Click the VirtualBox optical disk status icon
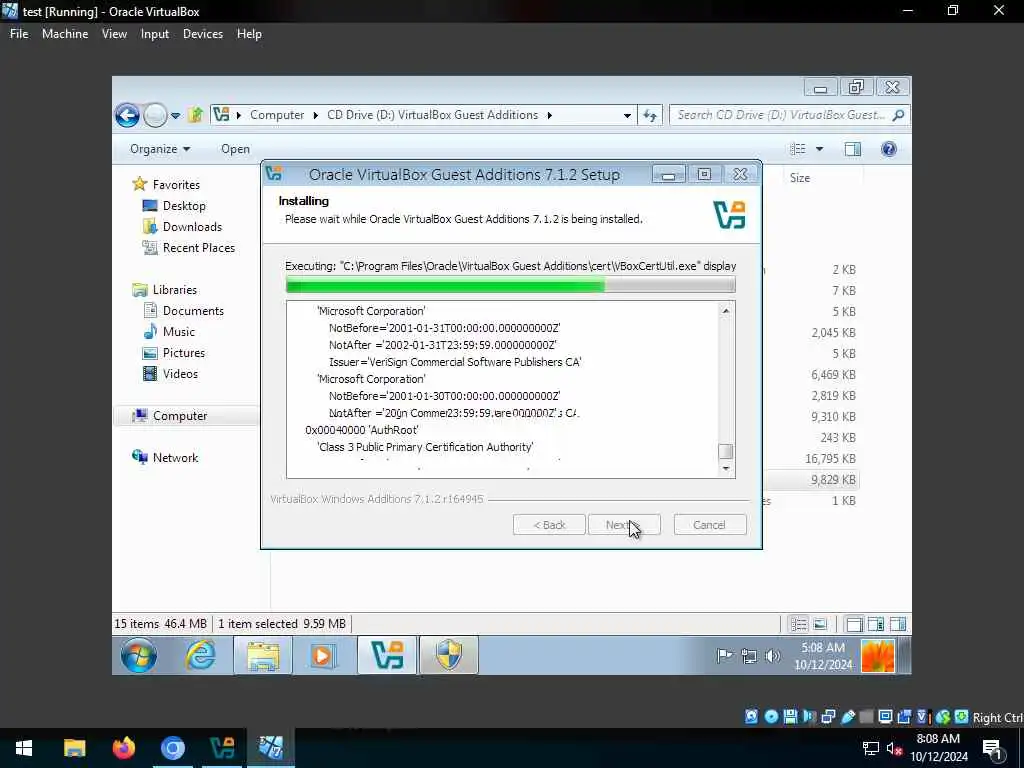This screenshot has width=1024, height=768. pos(771,717)
